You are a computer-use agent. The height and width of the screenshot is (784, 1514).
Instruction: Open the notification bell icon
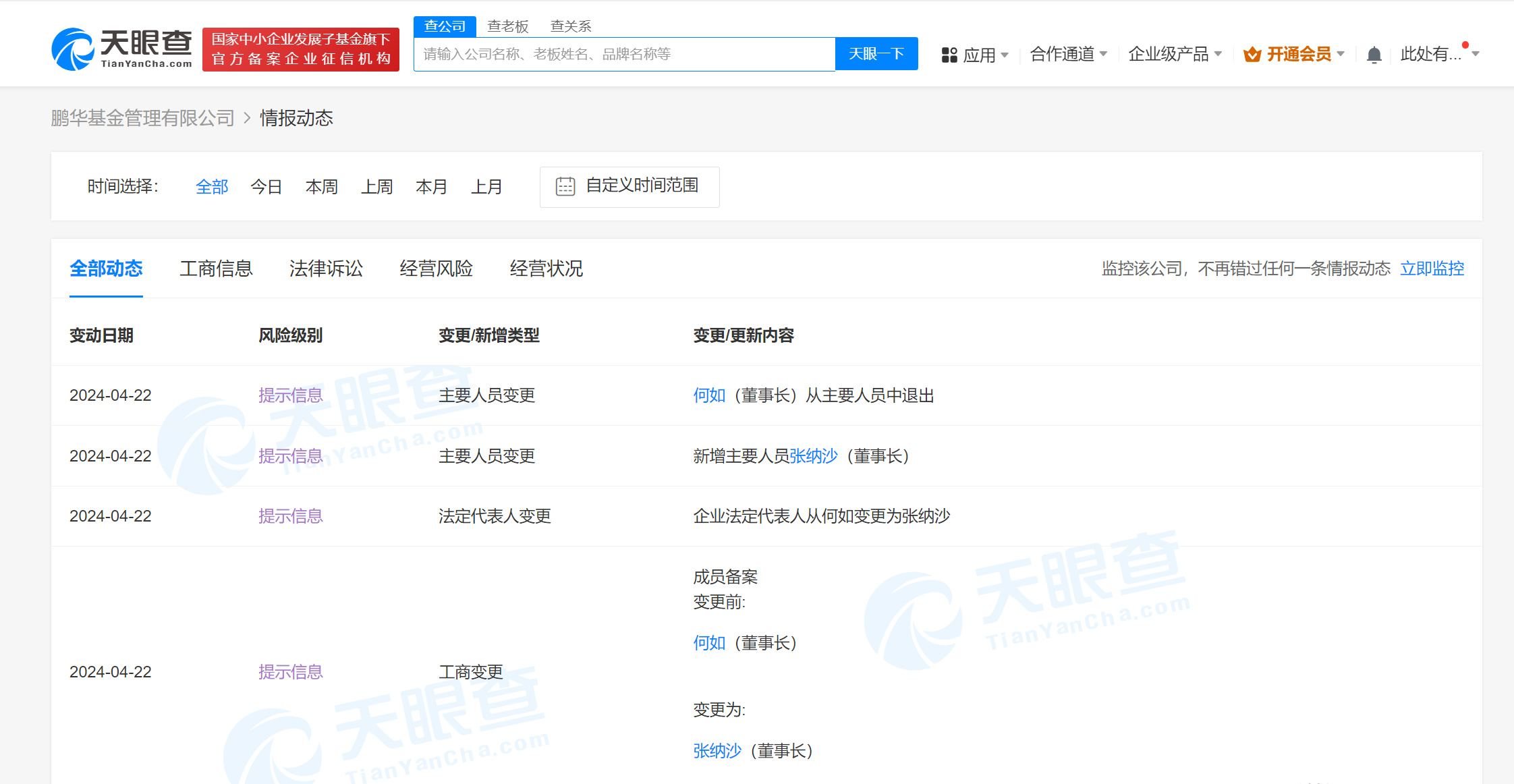click(1374, 54)
